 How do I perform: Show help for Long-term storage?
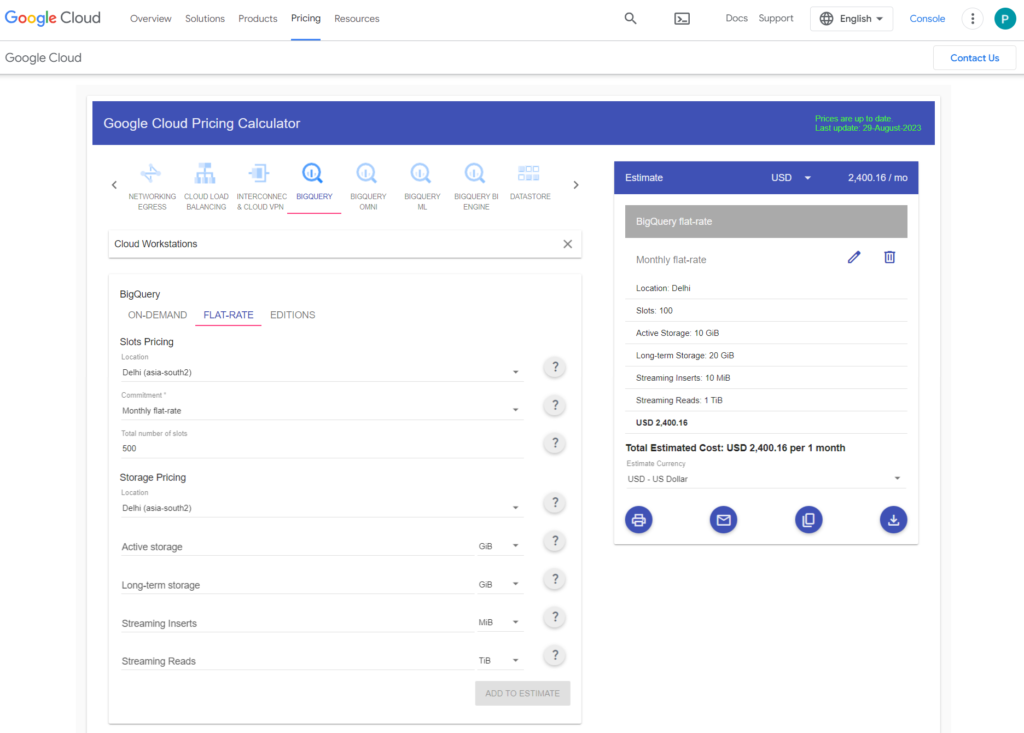555,579
